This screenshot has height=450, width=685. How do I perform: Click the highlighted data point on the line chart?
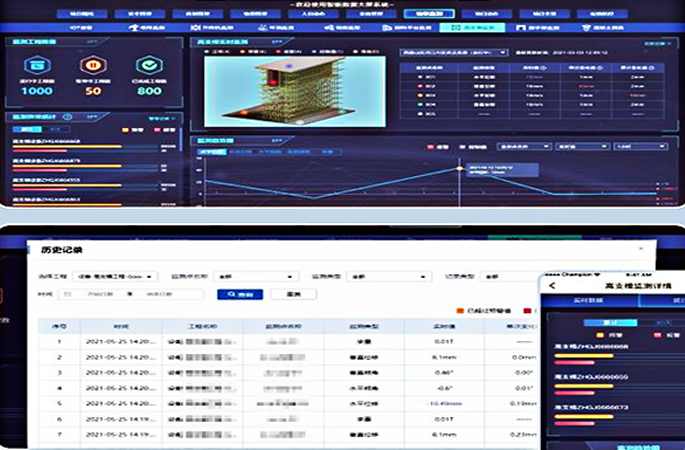click(460, 168)
